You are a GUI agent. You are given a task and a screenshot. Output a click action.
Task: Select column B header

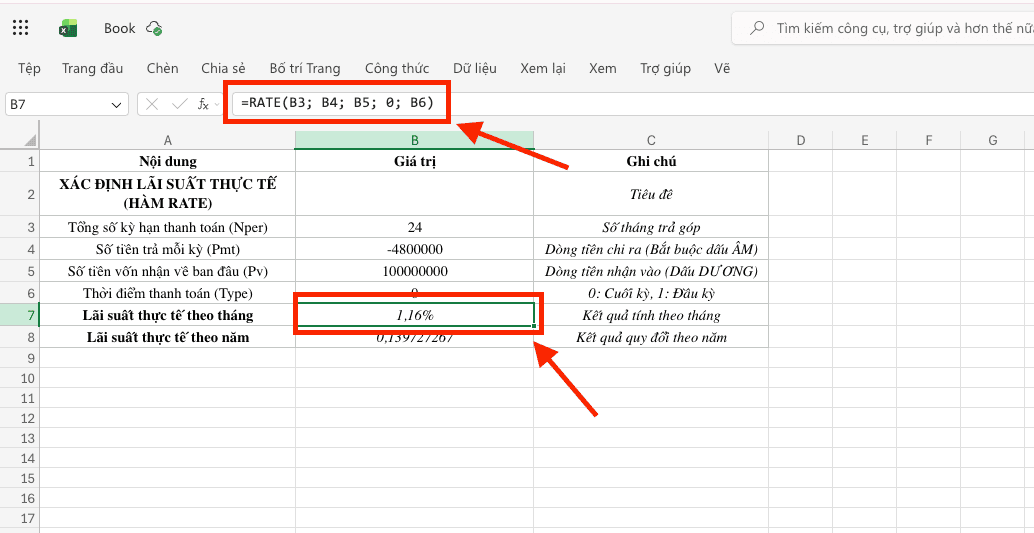pos(414,140)
